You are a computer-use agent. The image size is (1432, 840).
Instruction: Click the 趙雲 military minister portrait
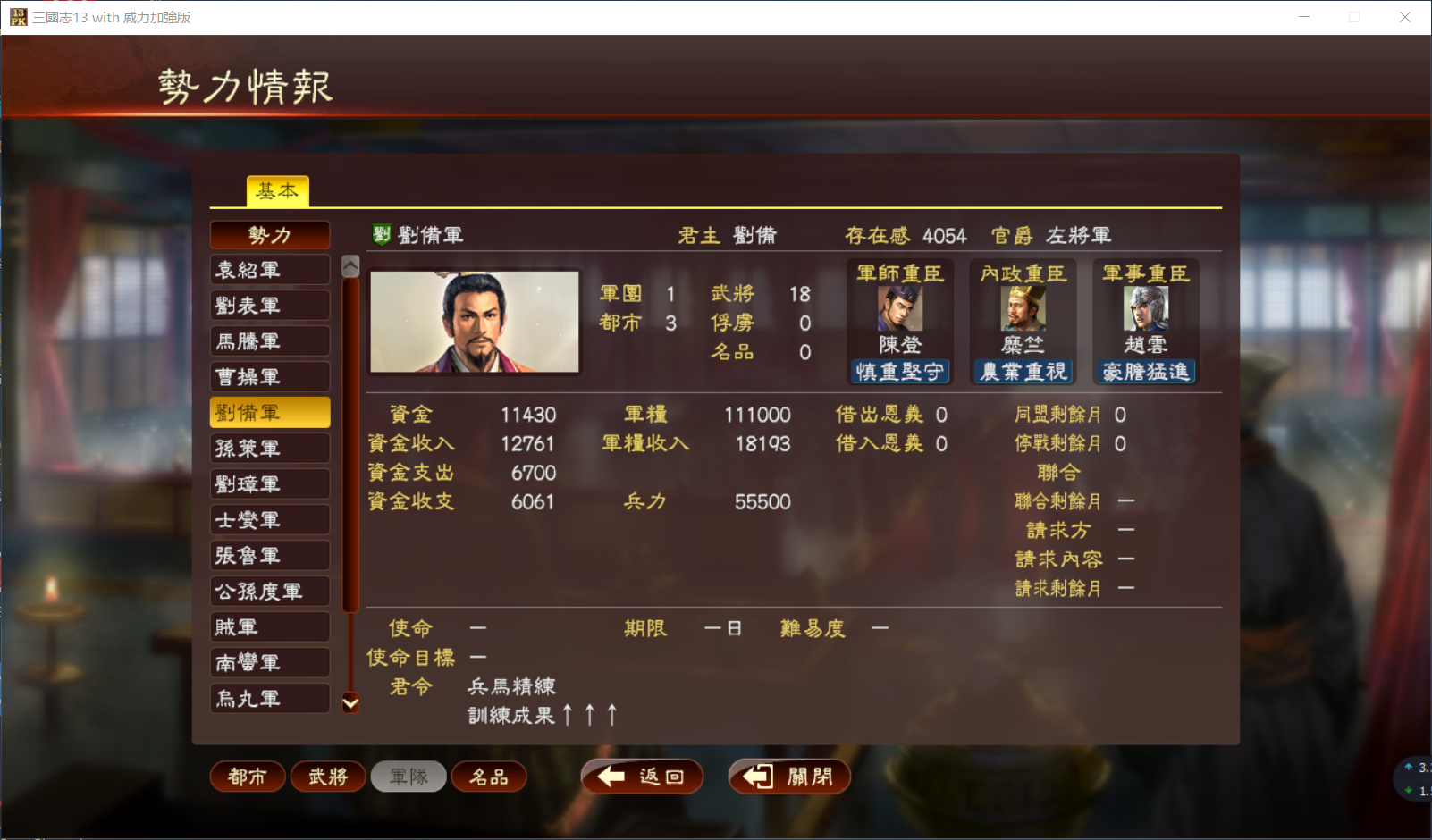[1146, 309]
